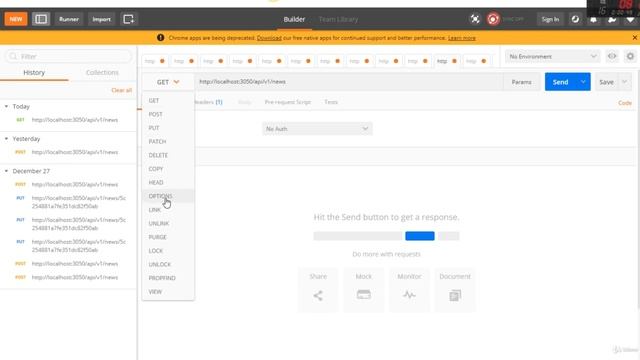Choose OPTIONS from method list
Screen dimensions: 640x360
(x=168, y=196)
